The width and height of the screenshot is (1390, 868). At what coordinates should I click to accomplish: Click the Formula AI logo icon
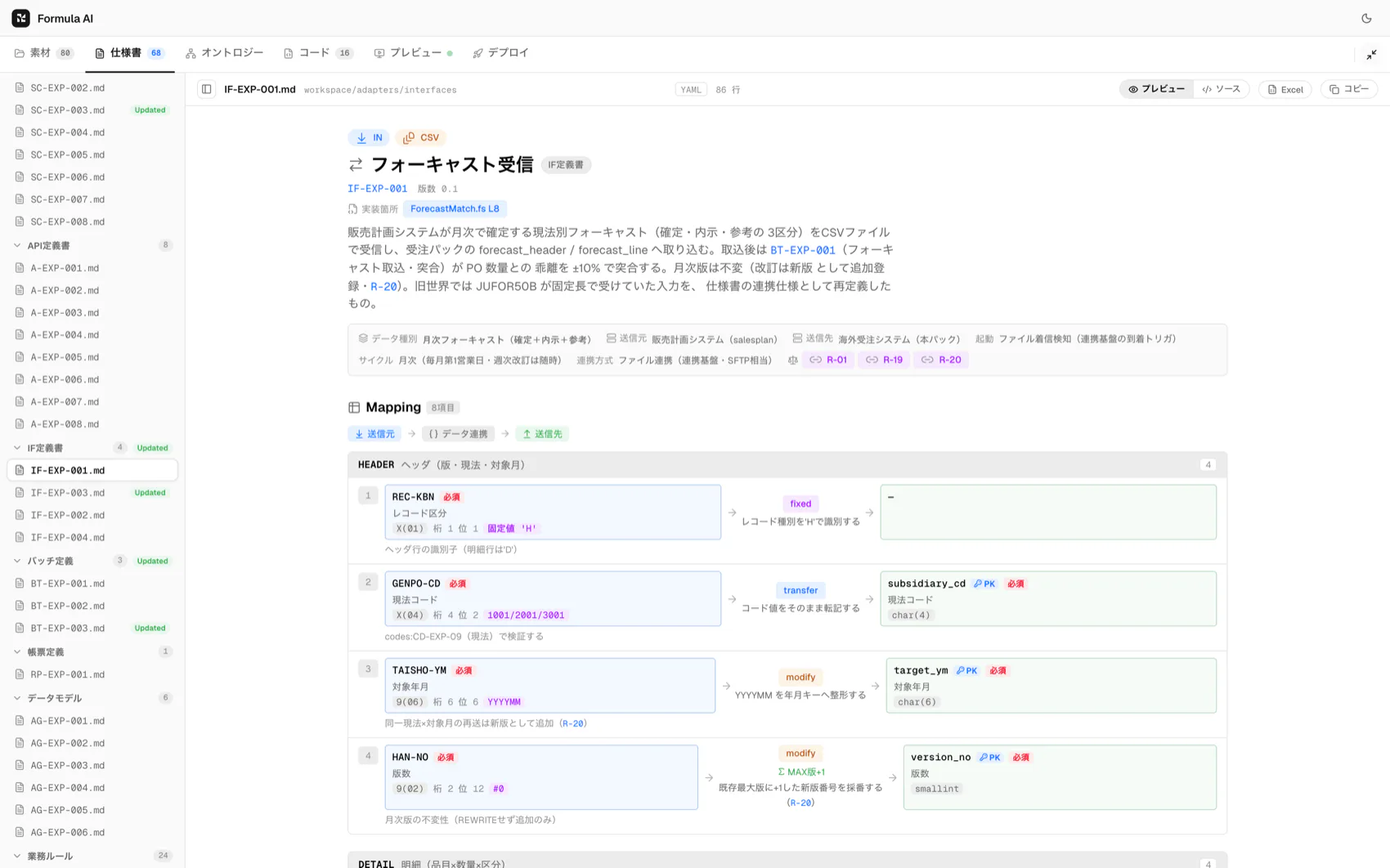(20, 18)
